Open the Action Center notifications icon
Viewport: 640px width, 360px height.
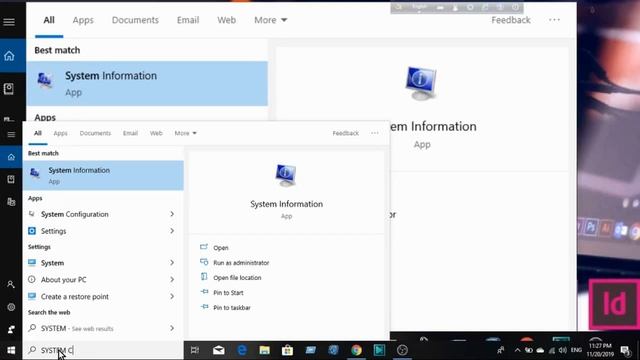point(625,350)
